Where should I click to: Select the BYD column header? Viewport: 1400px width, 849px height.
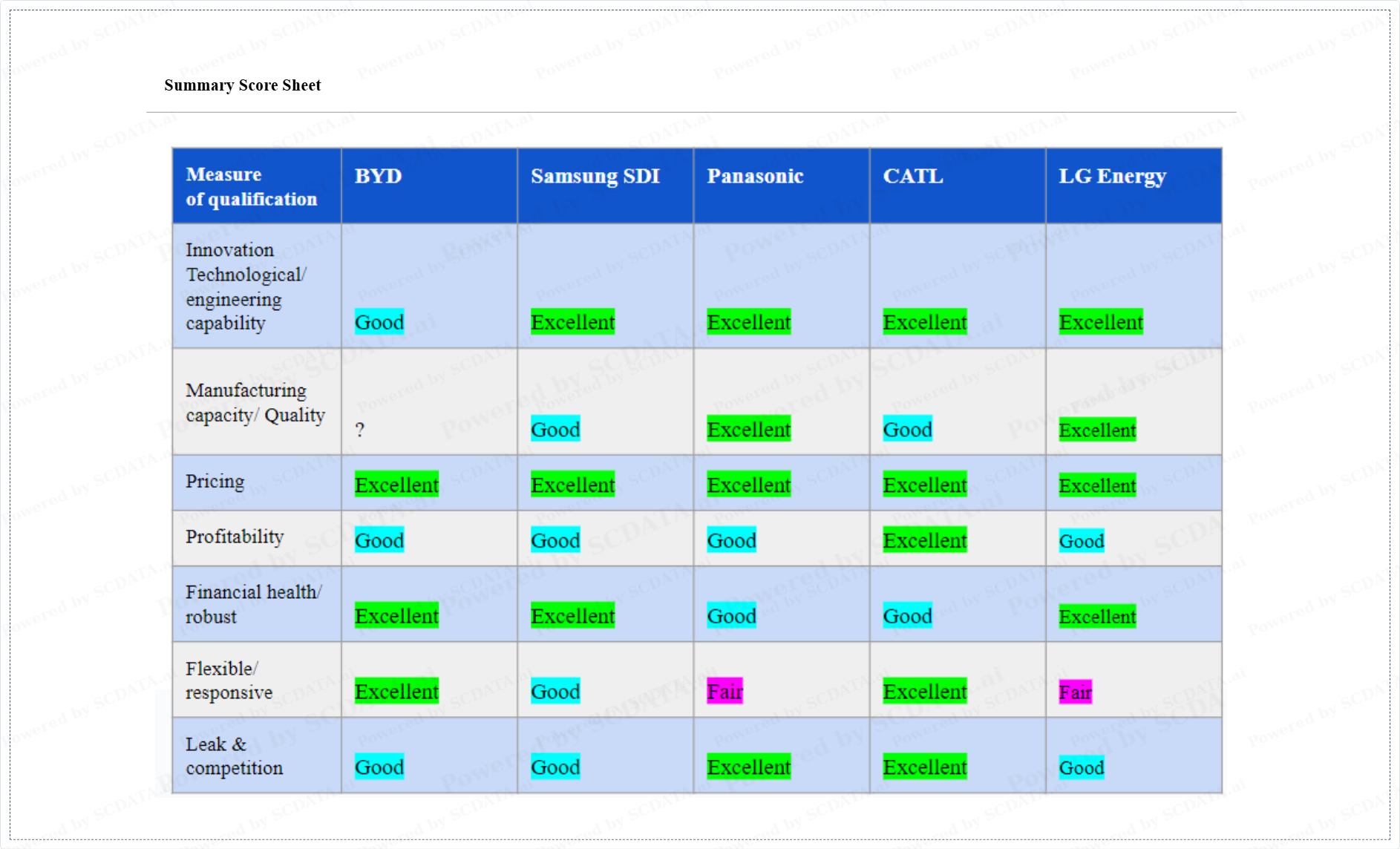click(x=429, y=186)
